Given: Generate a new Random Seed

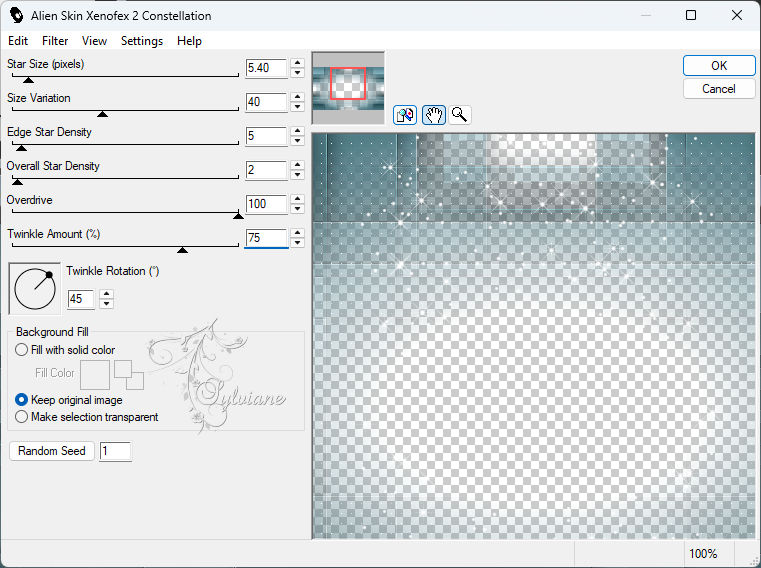Looking at the screenshot, I should [51, 451].
